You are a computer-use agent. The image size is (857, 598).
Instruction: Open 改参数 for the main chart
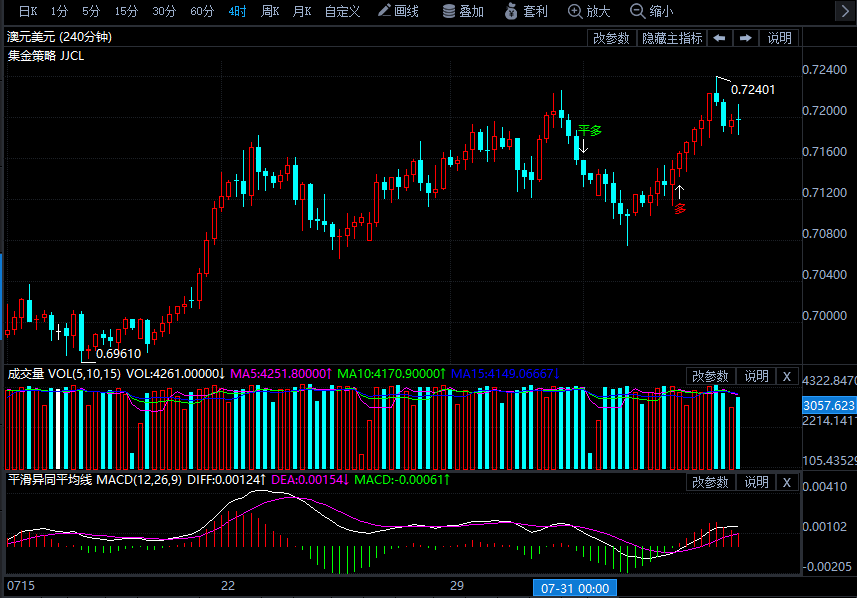[611, 38]
